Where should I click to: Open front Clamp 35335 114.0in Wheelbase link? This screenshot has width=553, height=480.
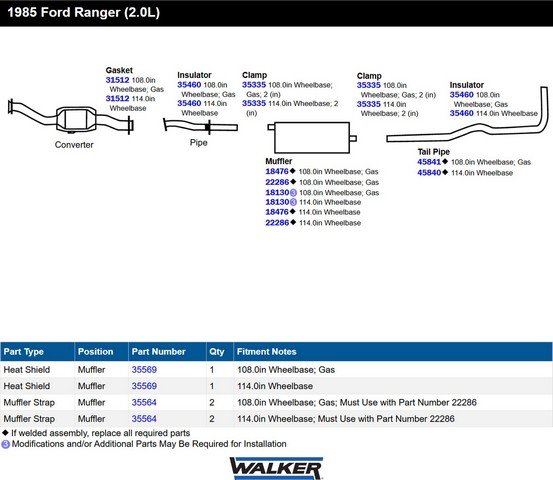pyautogui.click(x=254, y=103)
